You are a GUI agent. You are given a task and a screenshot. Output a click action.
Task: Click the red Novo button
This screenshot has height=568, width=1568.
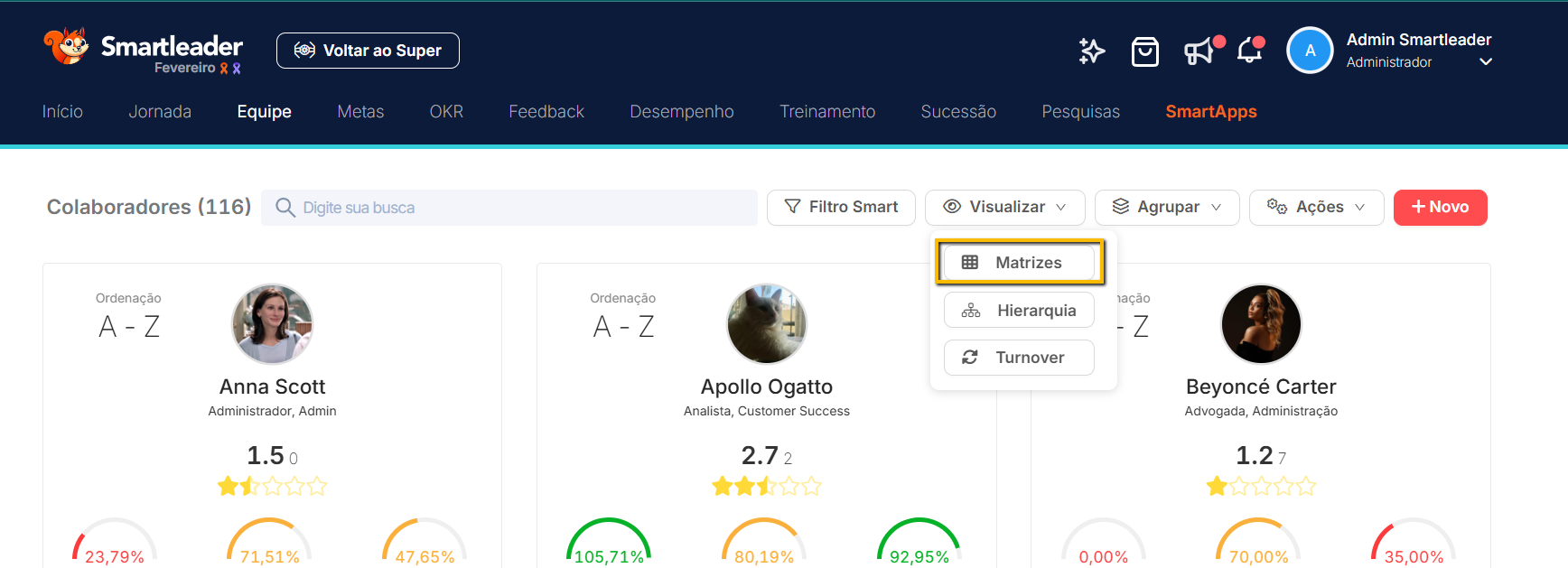(x=1440, y=207)
